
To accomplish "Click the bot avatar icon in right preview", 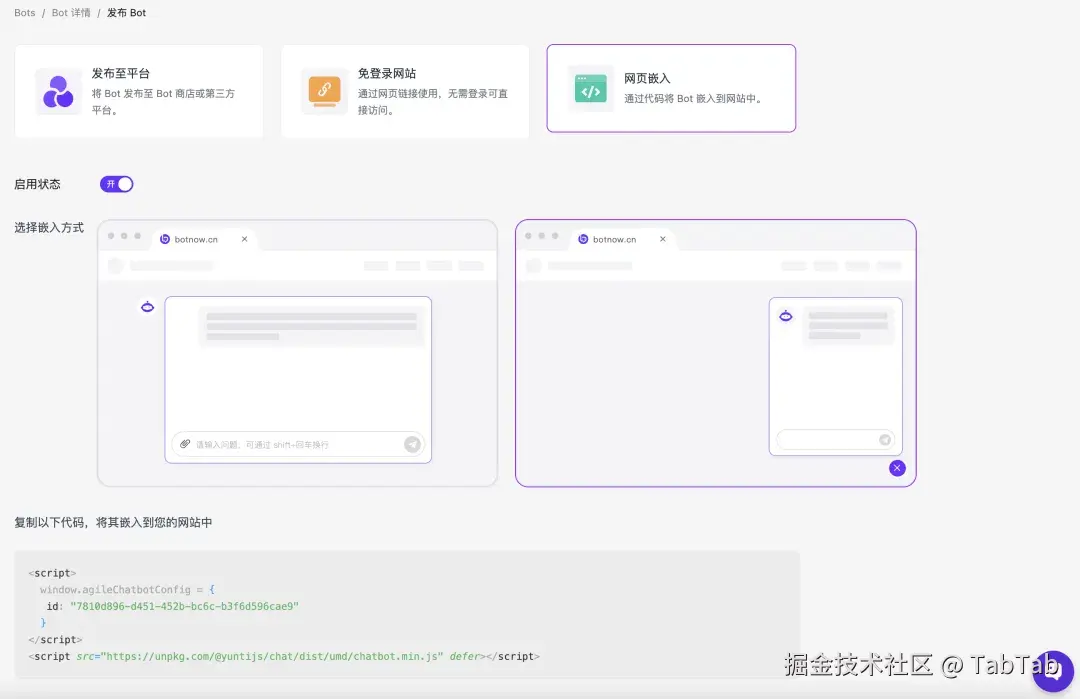I will [786, 317].
